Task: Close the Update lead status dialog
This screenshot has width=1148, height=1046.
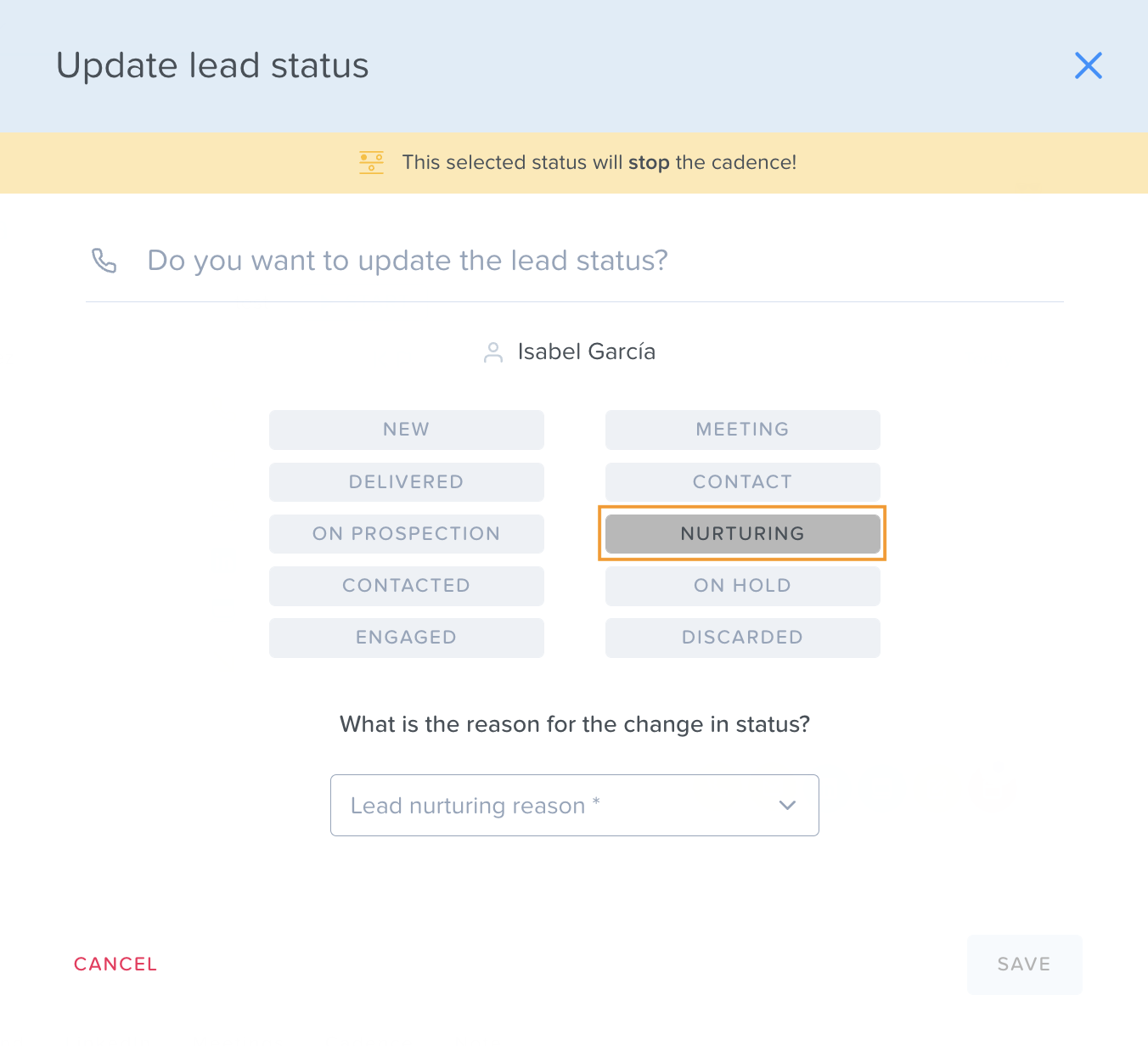Action: click(1088, 65)
